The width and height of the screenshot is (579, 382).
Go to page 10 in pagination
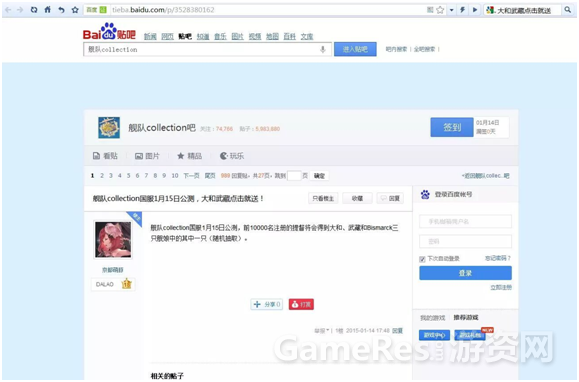click(x=175, y=176)
